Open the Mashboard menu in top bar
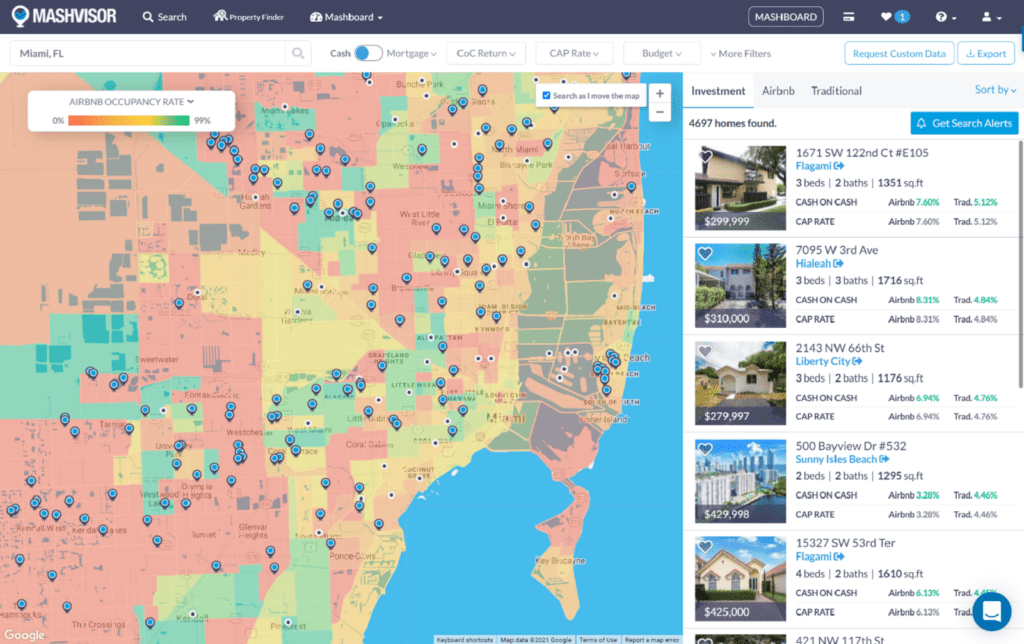Viewport: 1024px width, 644px height. 345,16
